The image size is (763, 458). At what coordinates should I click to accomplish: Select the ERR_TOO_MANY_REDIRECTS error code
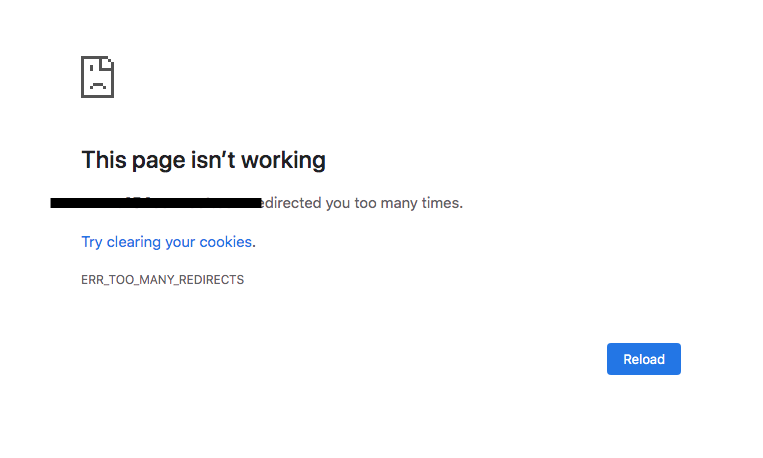(x=163, y=280)
